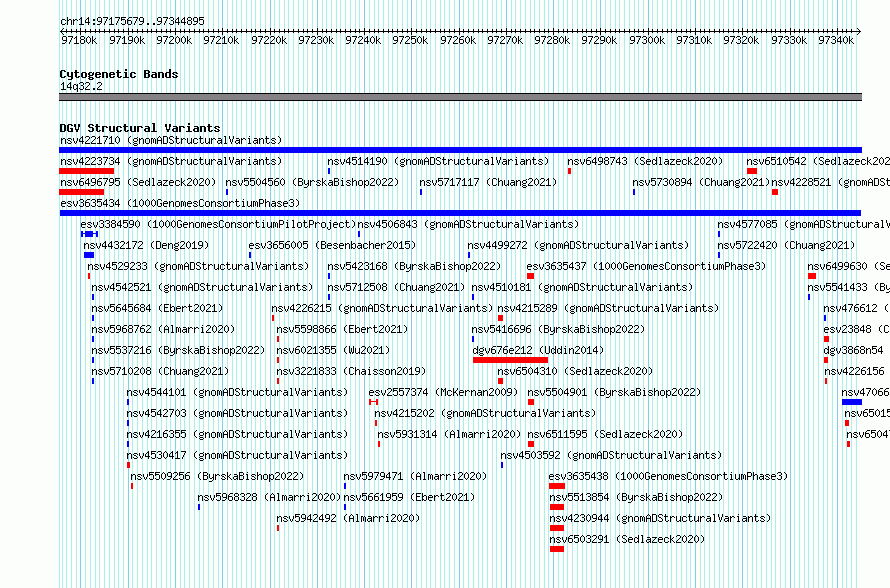Open variant nsv4544101 label

(x=237, y=392)
